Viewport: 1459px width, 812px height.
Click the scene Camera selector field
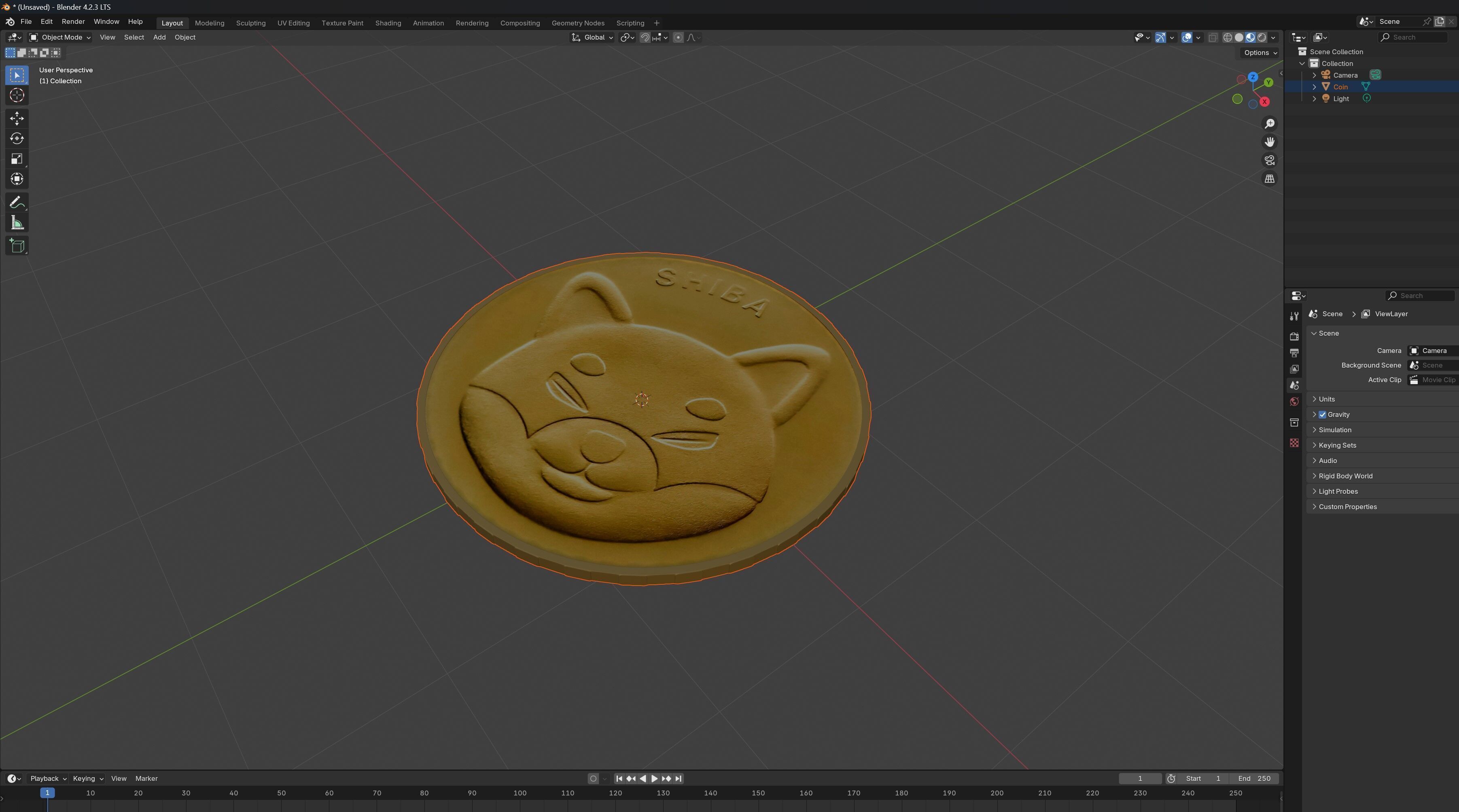coord(1433,351)
